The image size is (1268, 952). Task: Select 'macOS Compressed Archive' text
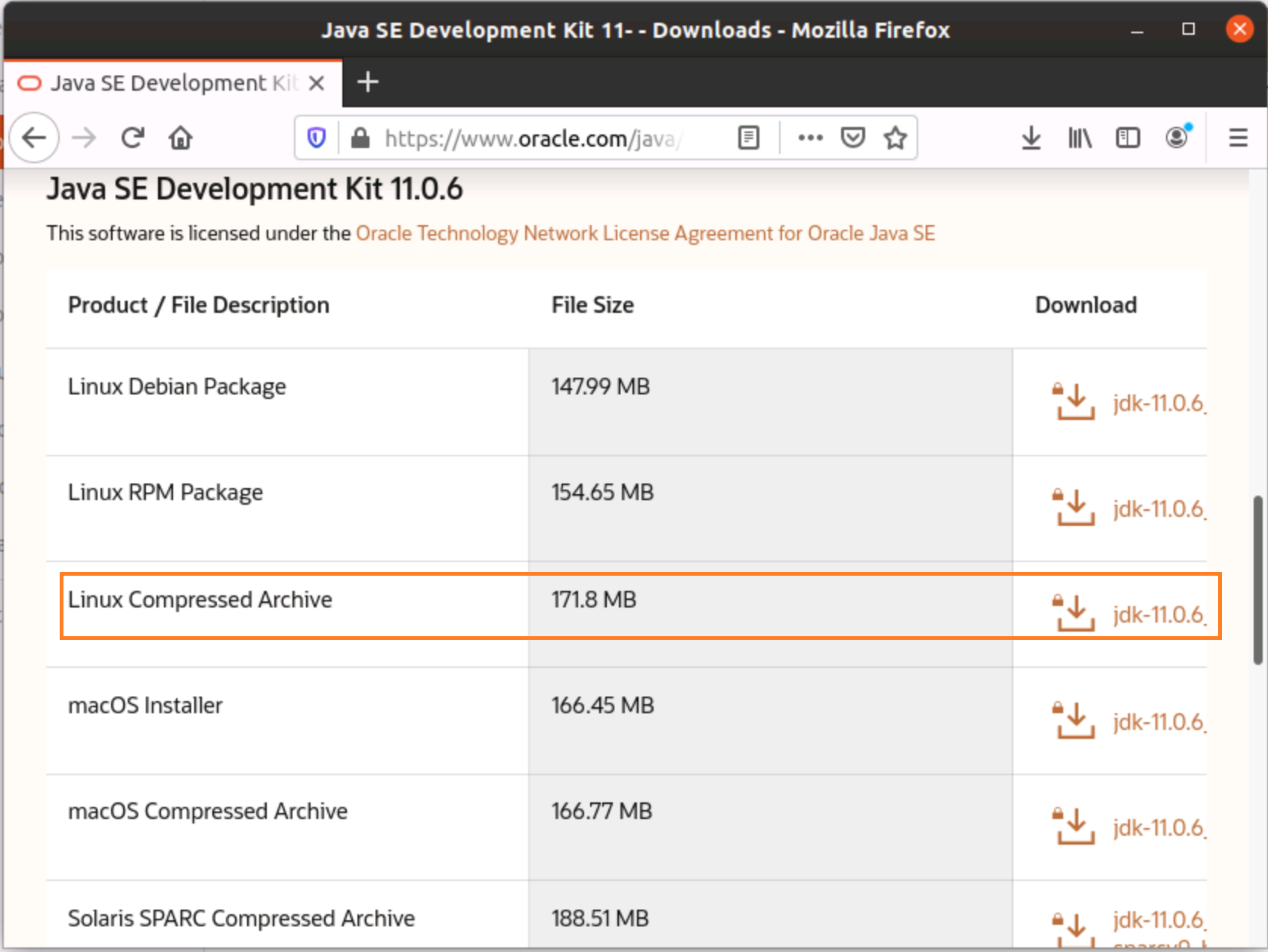208,811
